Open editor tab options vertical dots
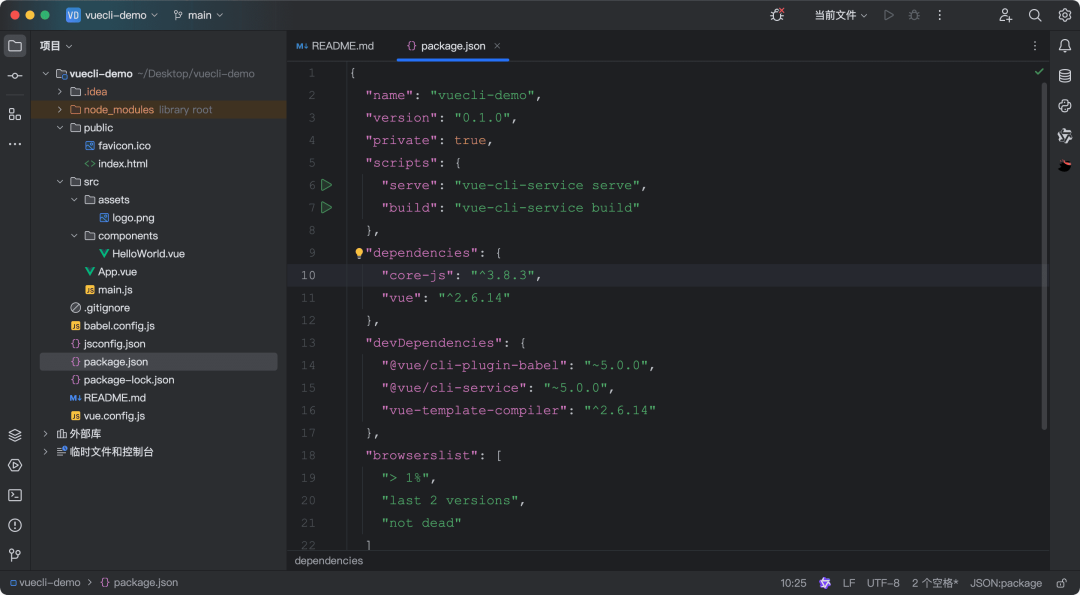The image size is (1080, 595). (1035, 46)
